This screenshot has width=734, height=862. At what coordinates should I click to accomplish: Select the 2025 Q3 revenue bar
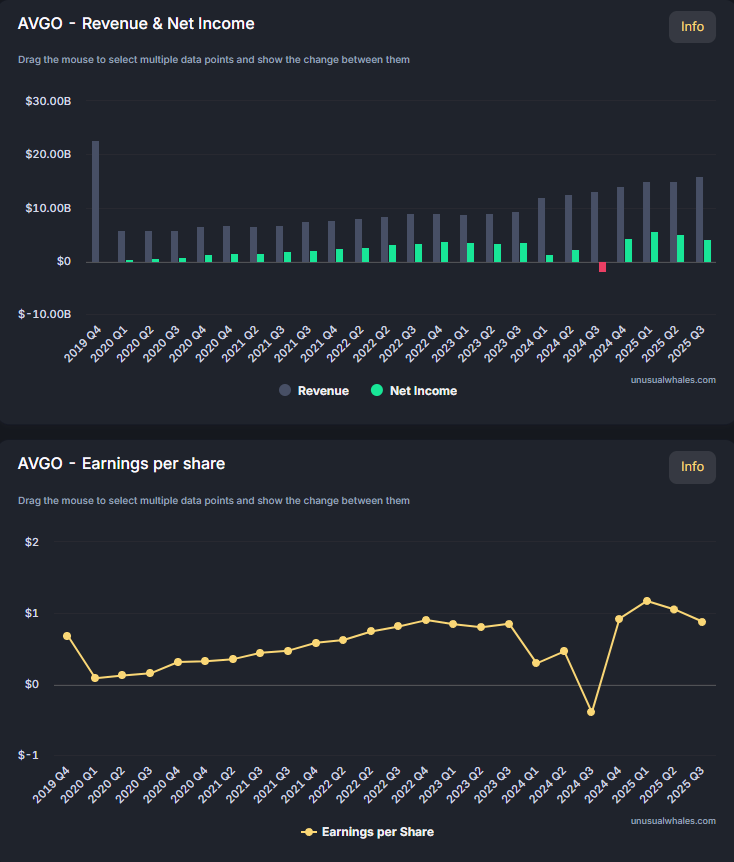click(699, 219)
